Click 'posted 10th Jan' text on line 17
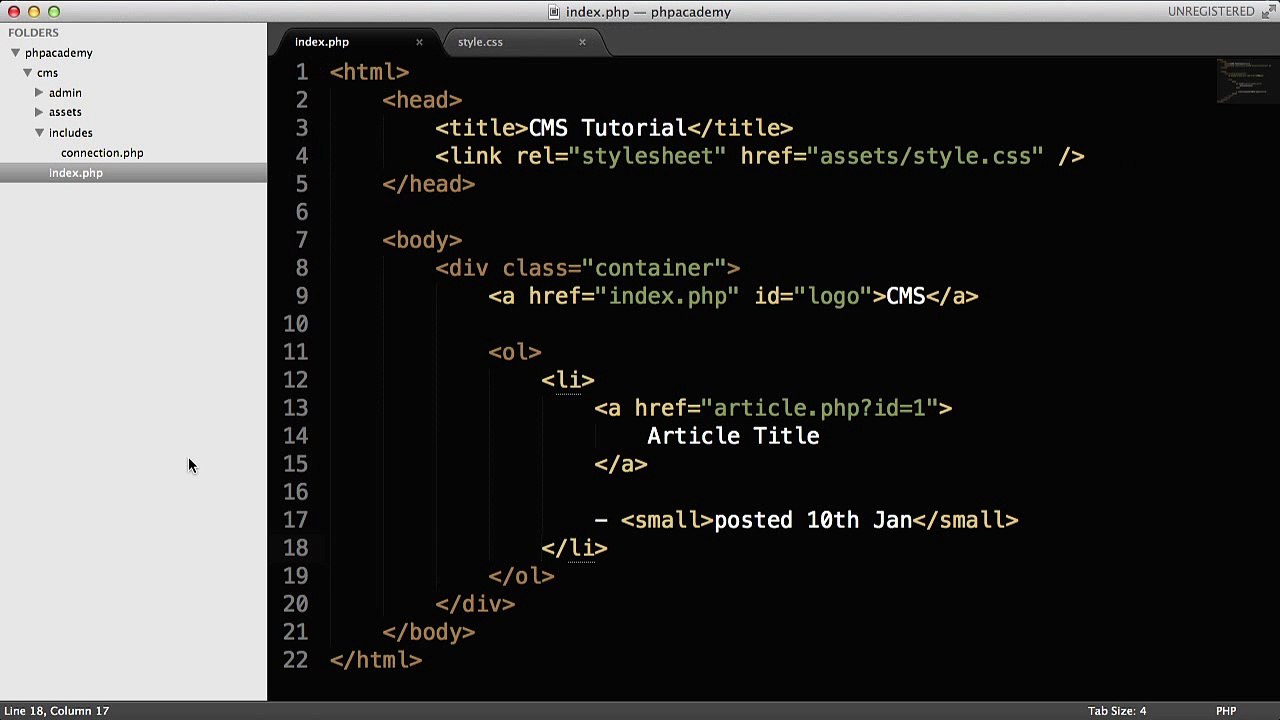The image size is (1280, 720). (x=813, y=520)
